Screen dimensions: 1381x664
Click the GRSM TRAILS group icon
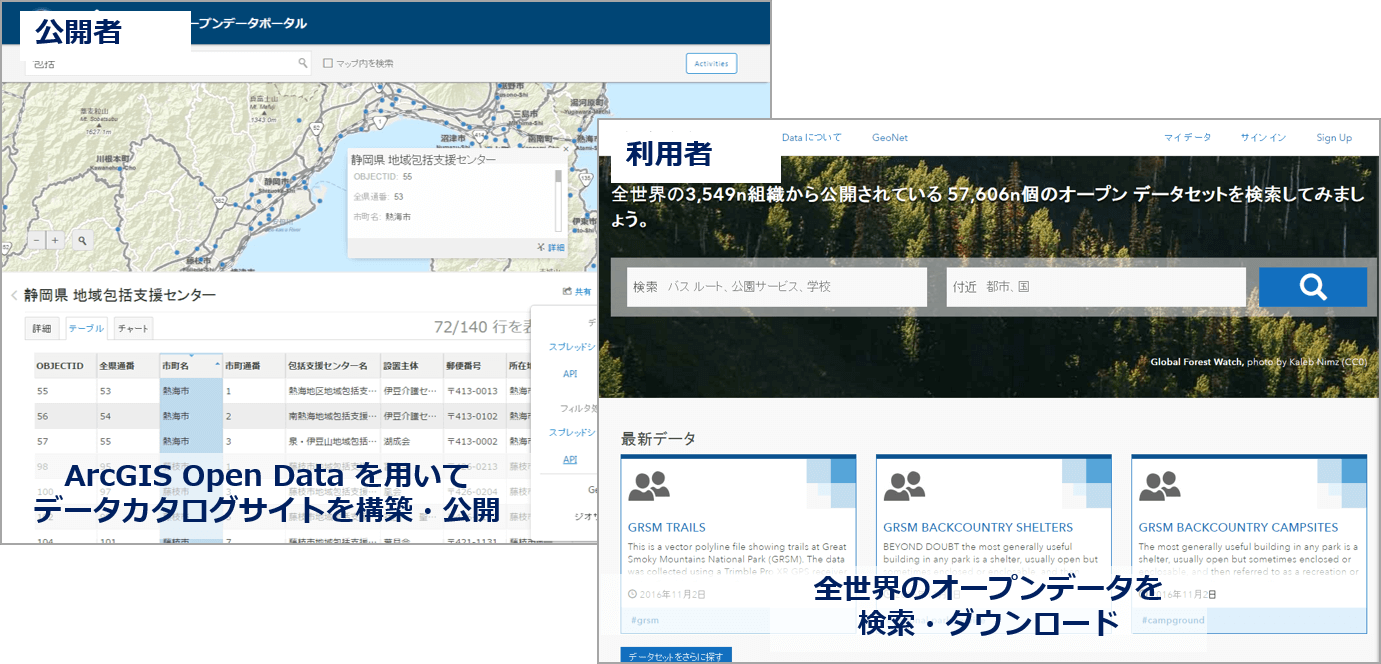point(649,486)
